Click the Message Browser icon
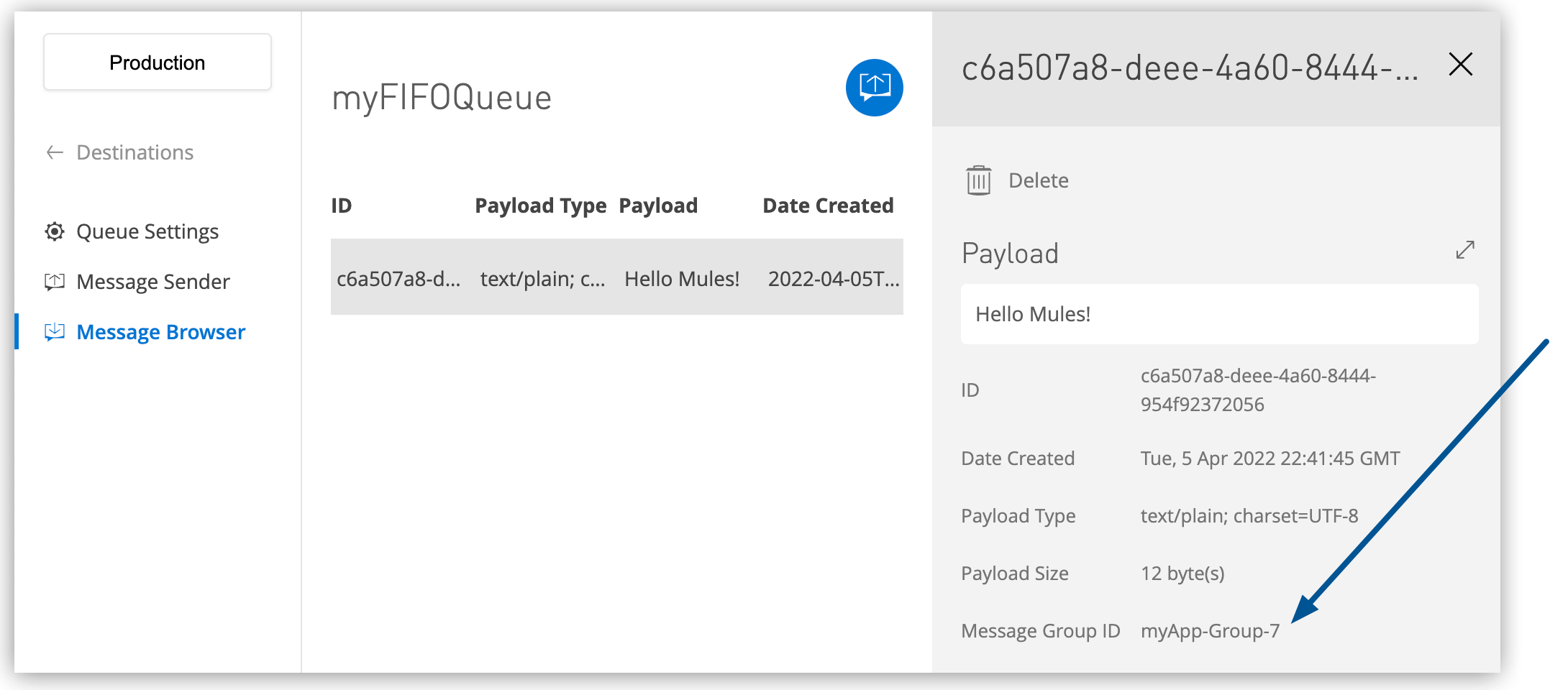Screen dimensions: 1568x690 click(x=54, y=331)
